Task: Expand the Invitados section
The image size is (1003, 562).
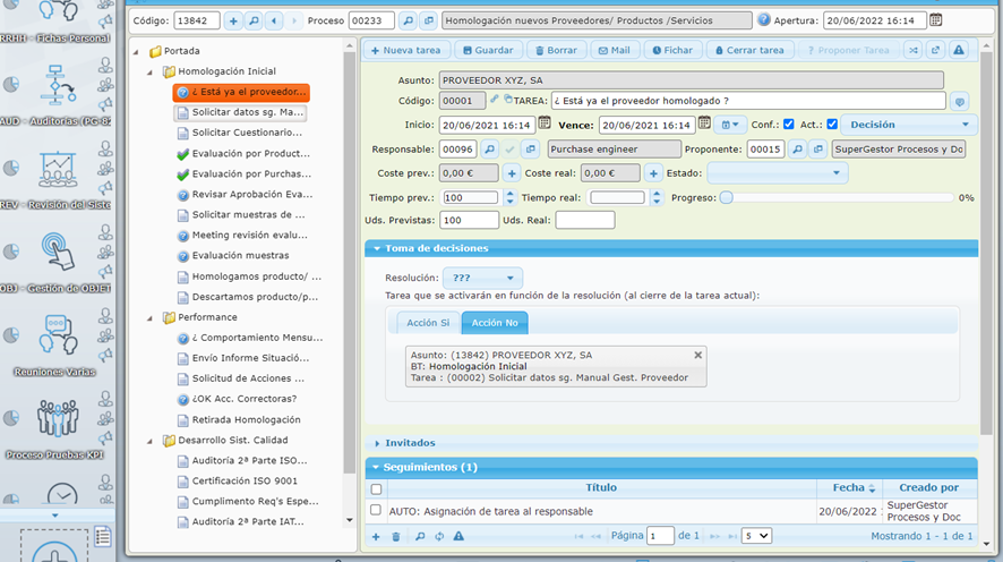Action: click(377, 443)
